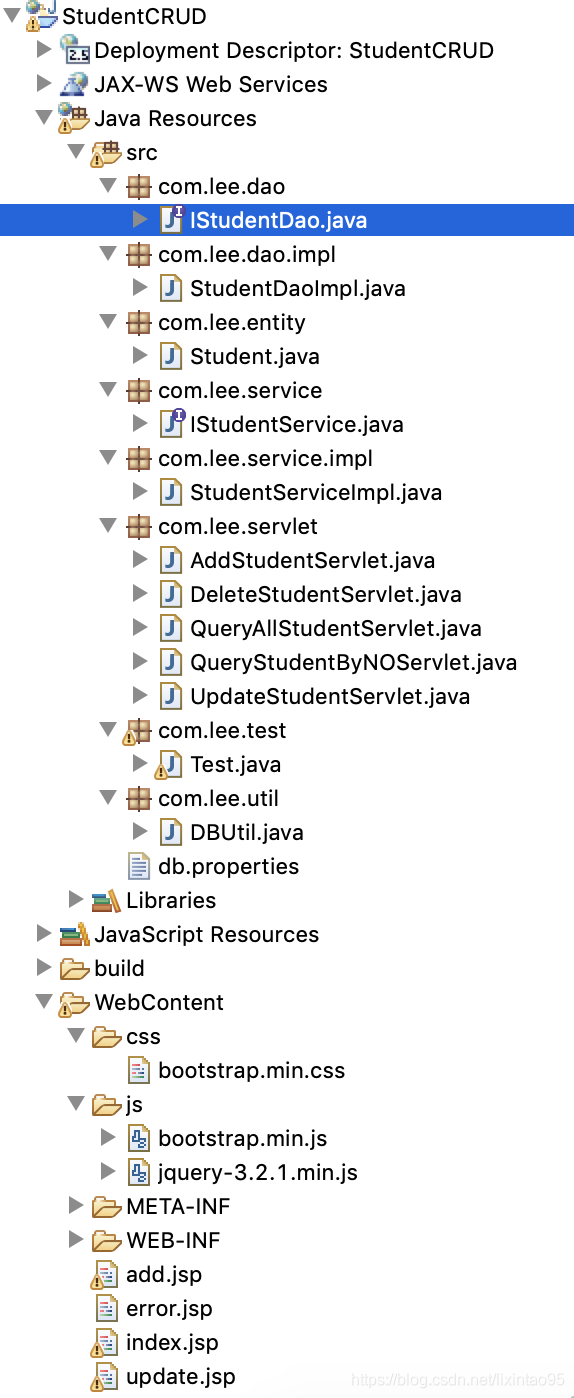Click the IStudentService.java interface icon
The height and width of the screenshot is (1398, 574).
(172, 424)
